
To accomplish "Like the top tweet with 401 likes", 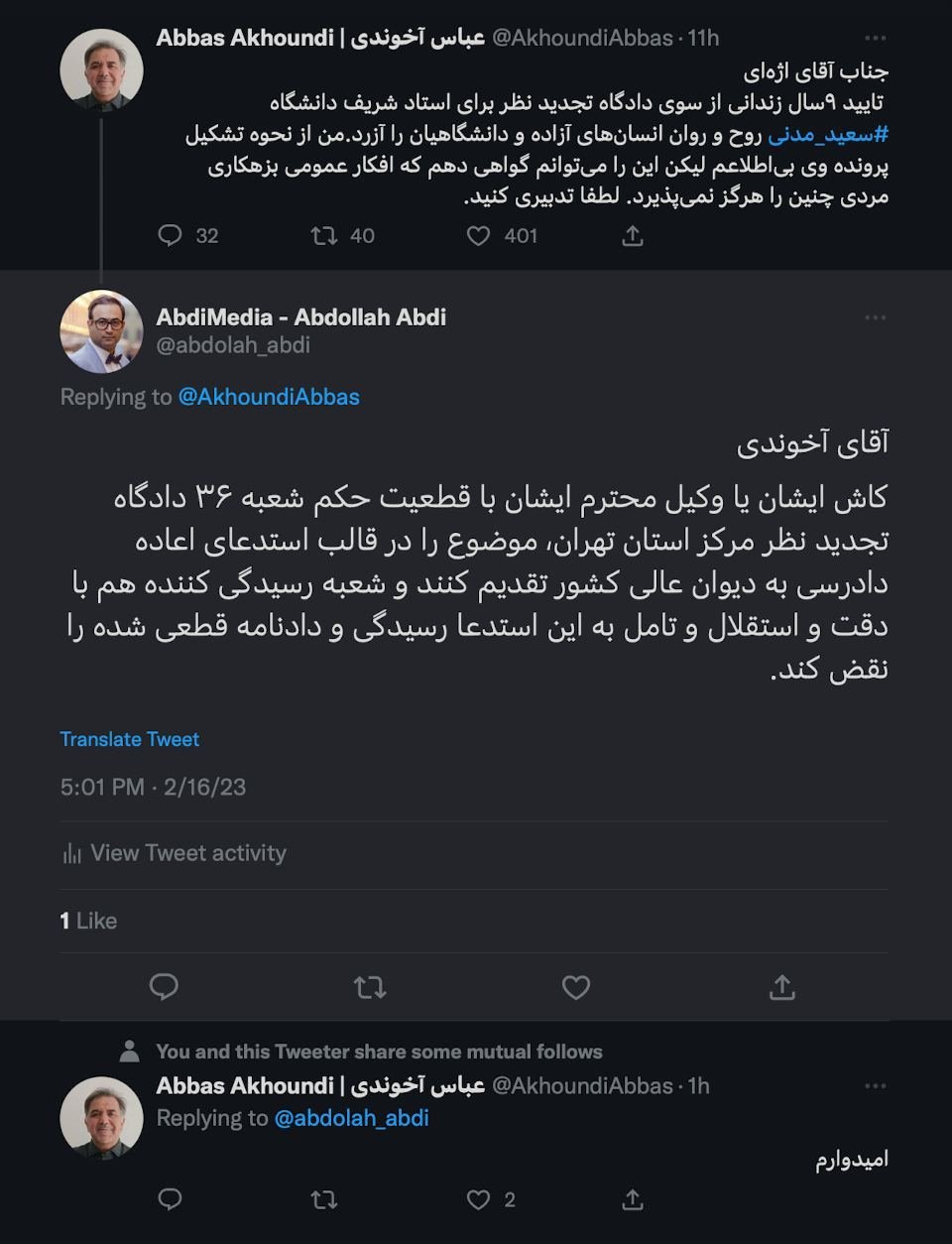I will click(479, 235).
